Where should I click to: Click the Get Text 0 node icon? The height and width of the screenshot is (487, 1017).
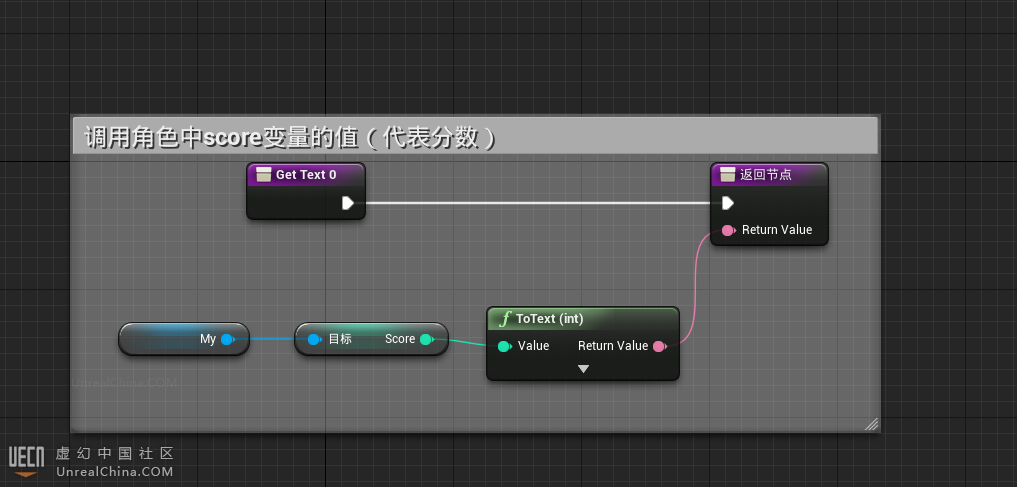(264, 175)
